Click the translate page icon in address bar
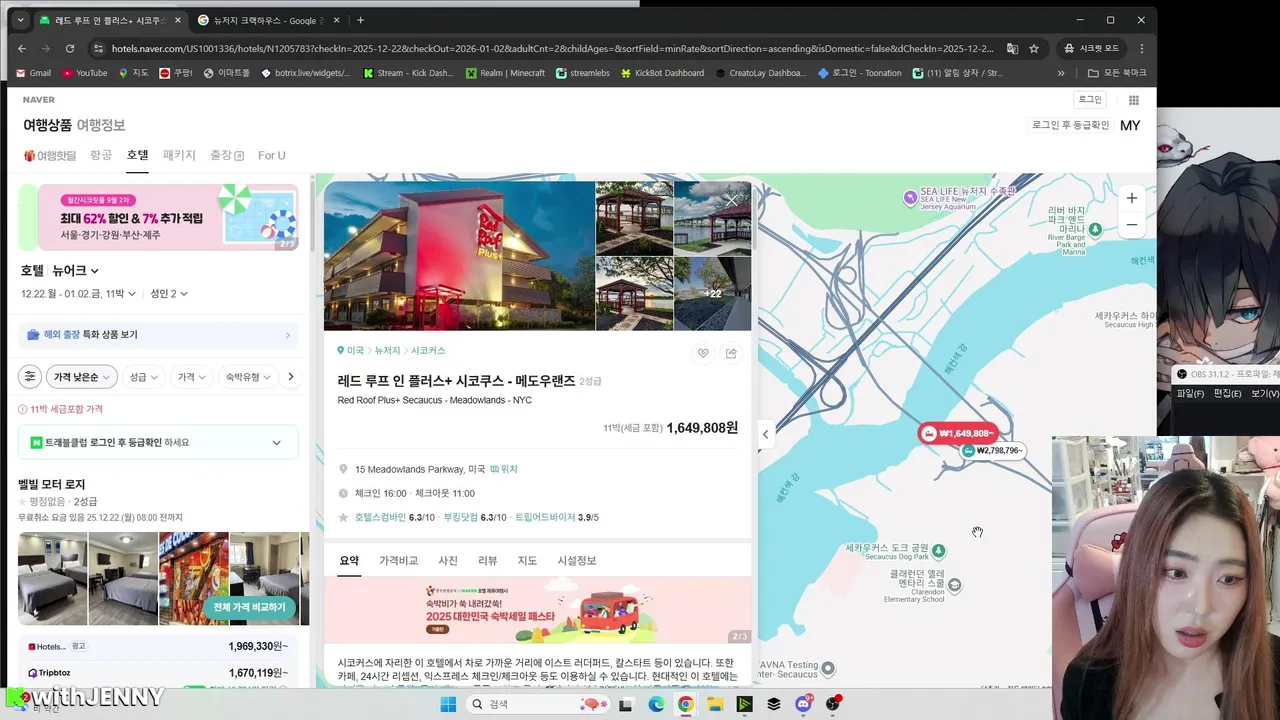Image resolution: width=1280 pixels, height=720 pixels. [1012, 48]
